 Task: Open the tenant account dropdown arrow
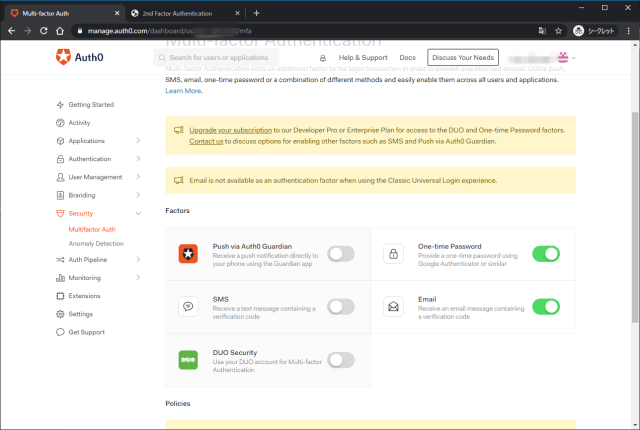[x=573, y=58]
